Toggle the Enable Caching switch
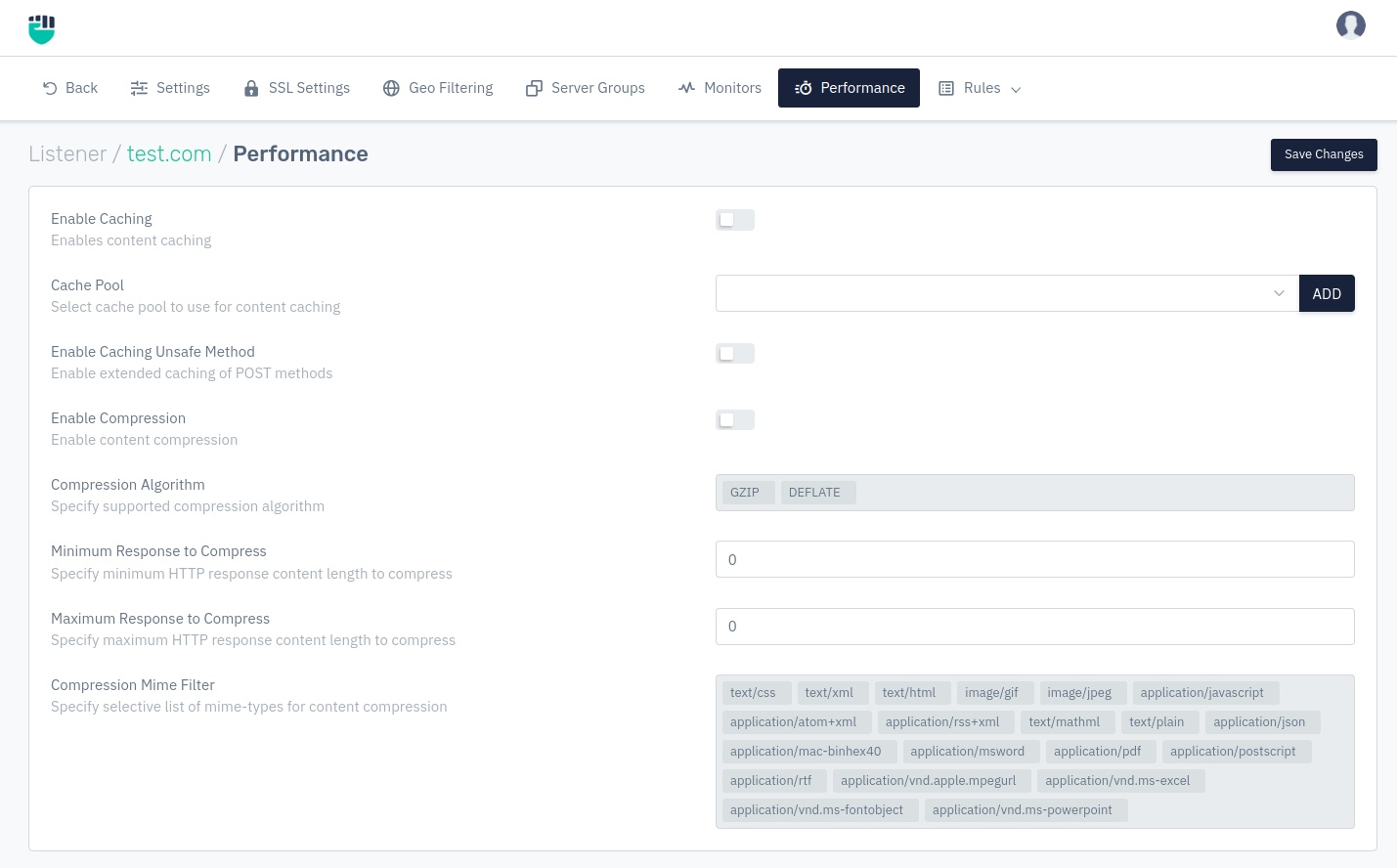Screen dimensions: 1397x868 (x=734, y=220)
